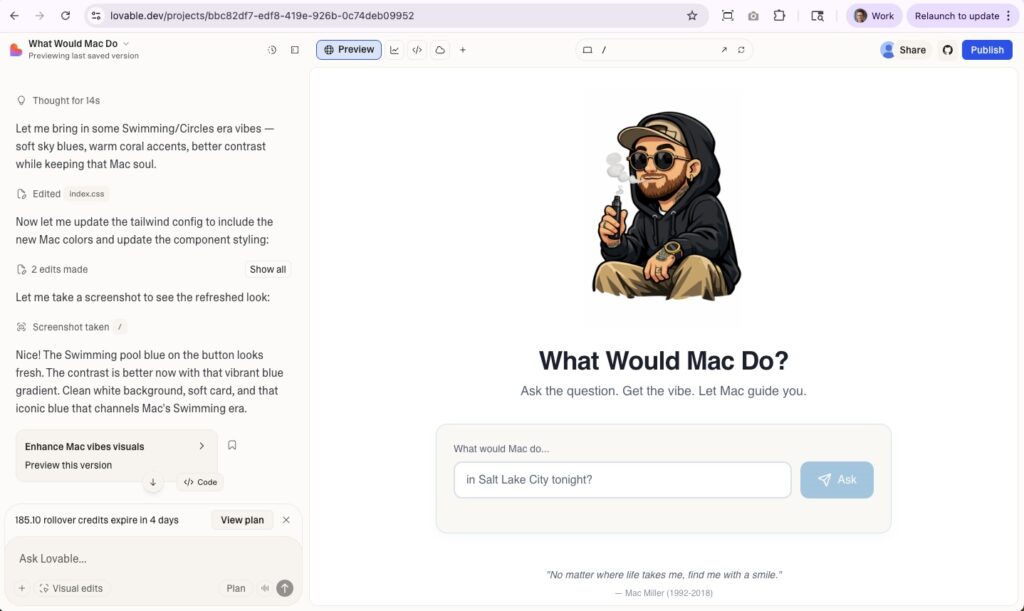The height and width of the screenshot is (611, 1024).
Task: Select the Preview tab
Action: click(348, 50)
